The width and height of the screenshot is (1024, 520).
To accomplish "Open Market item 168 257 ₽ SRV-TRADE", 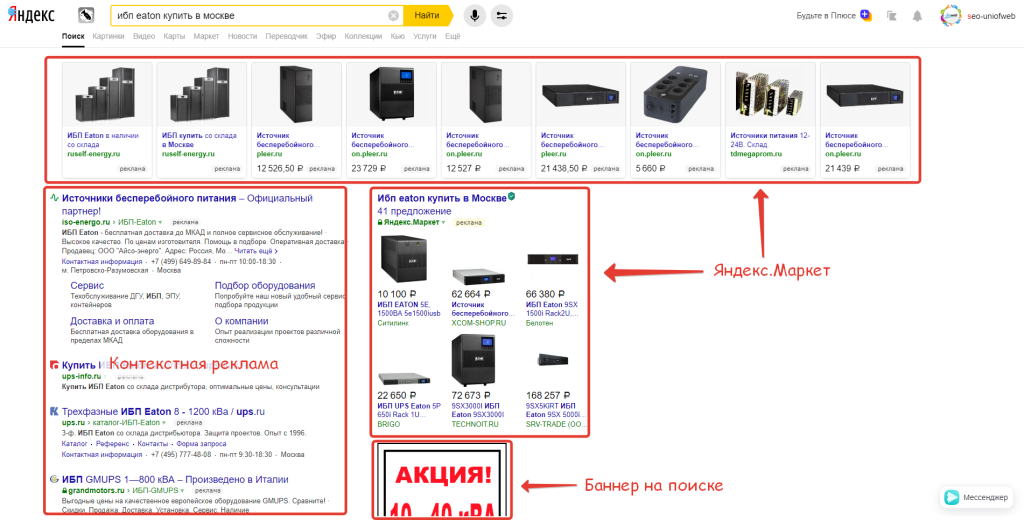I will pyautogui.click(x=556, y=381).
